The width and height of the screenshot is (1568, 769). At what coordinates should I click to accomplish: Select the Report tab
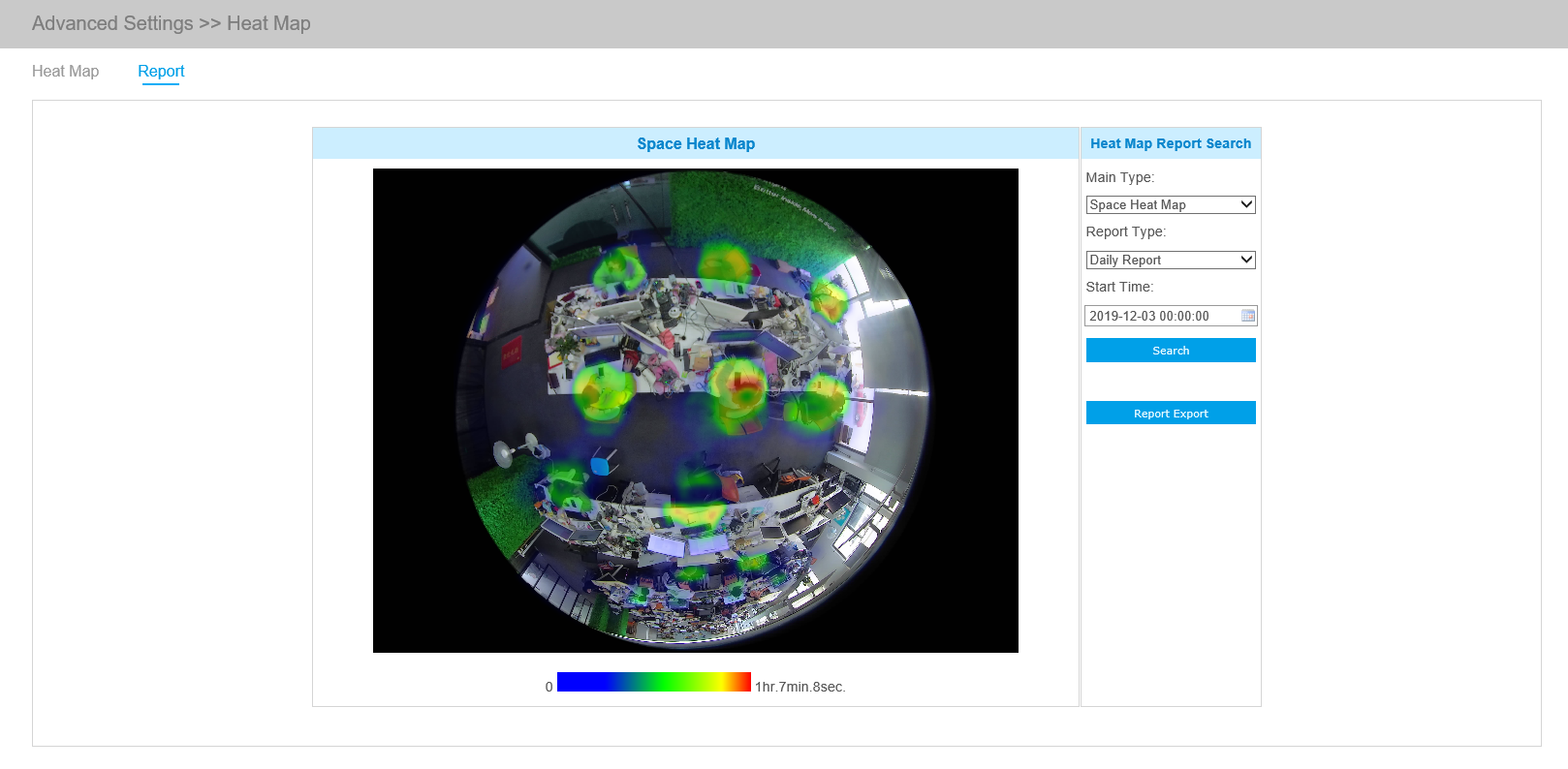pos(161,72)
